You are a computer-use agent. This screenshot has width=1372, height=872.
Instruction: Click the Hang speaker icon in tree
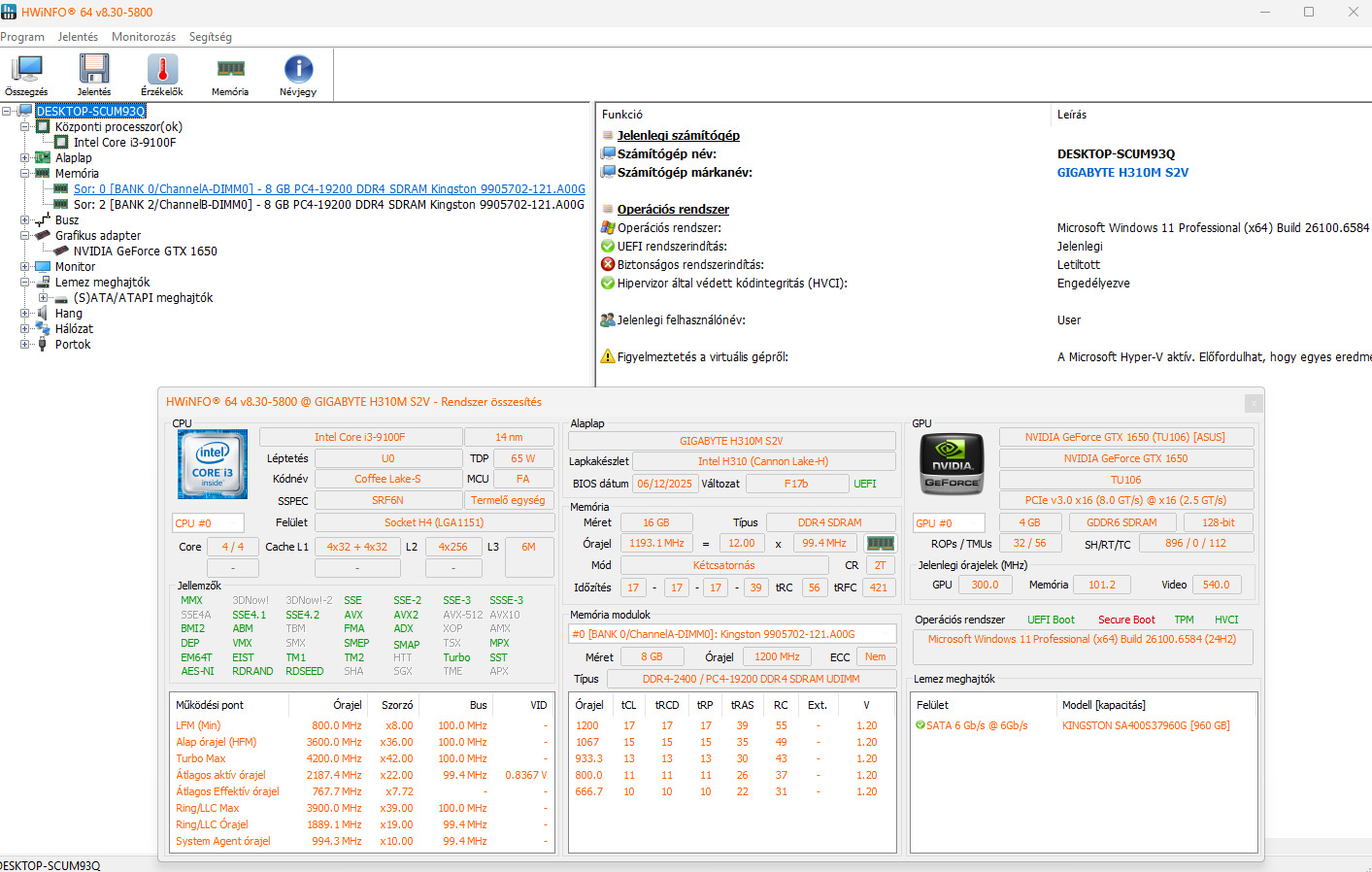[43, 313]
